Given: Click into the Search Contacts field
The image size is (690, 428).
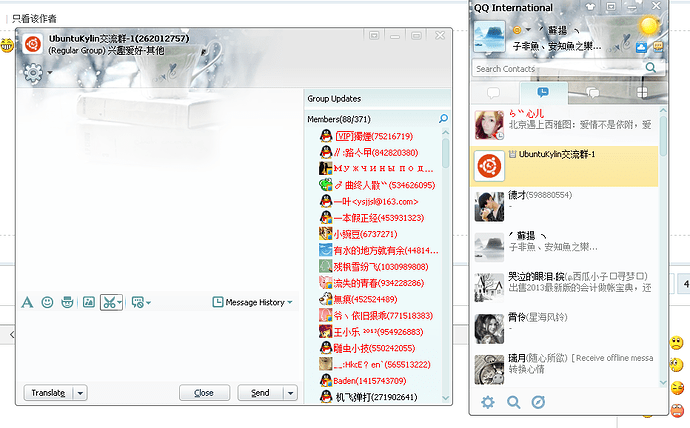Looking at the screenshot, I should 558,68.
